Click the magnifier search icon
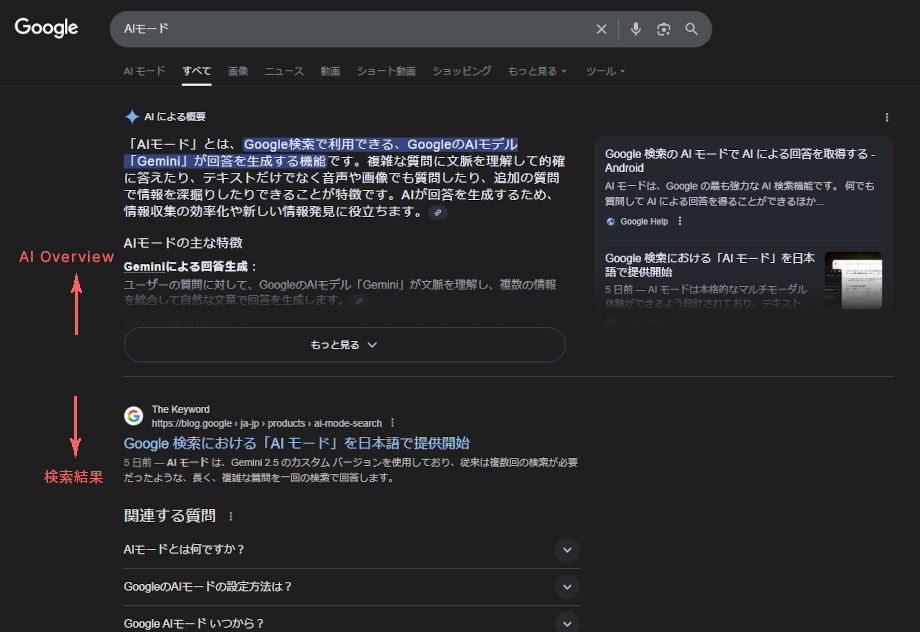Screen dimensions: 920x632 pyautogui.click(x=691, y=29)
